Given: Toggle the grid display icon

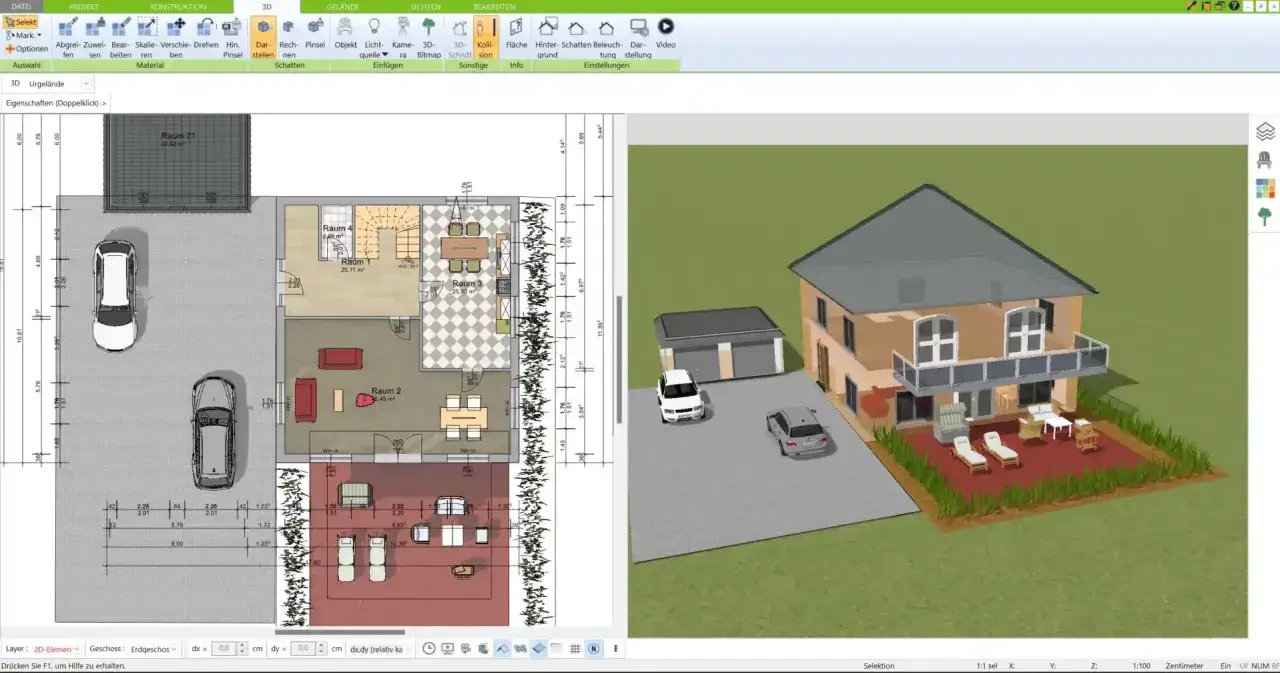Looking at the screenshot, I should pyautogui.click(x=575, y=649).
